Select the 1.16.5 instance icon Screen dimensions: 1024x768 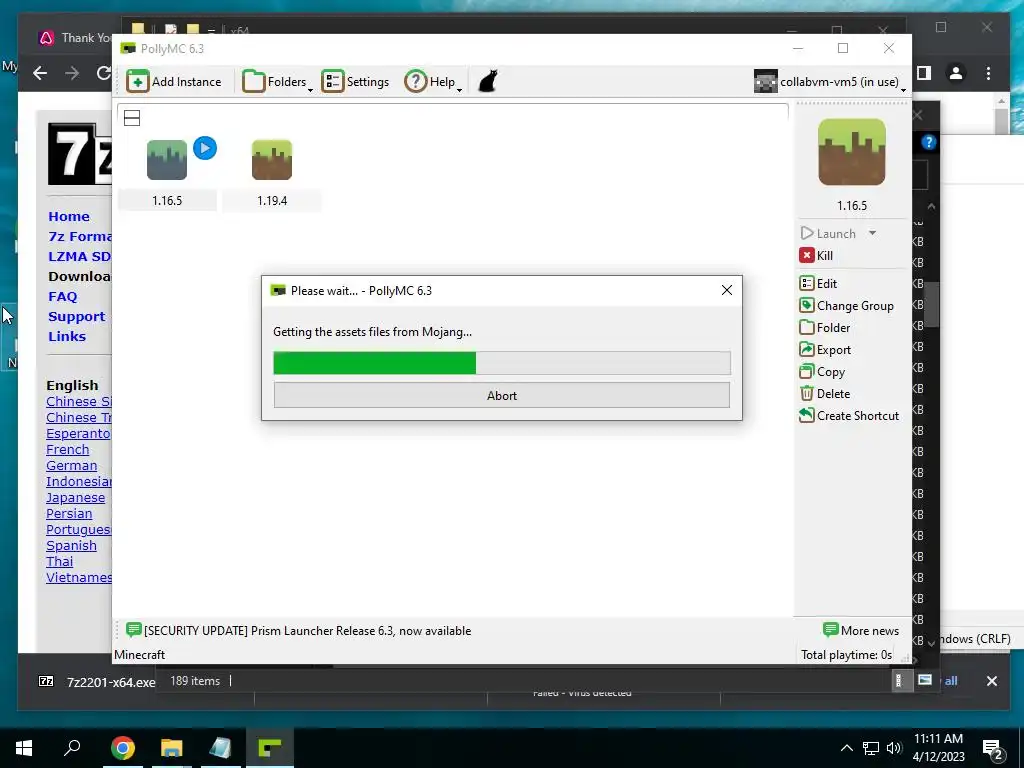pyautogui.click(x=167, y=160)
